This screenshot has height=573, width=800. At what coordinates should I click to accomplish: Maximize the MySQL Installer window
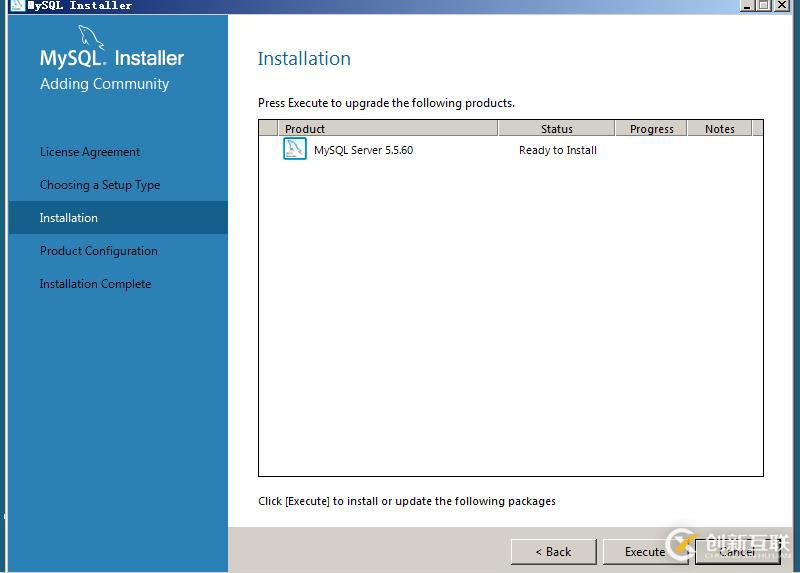click(x=764, y=5)
